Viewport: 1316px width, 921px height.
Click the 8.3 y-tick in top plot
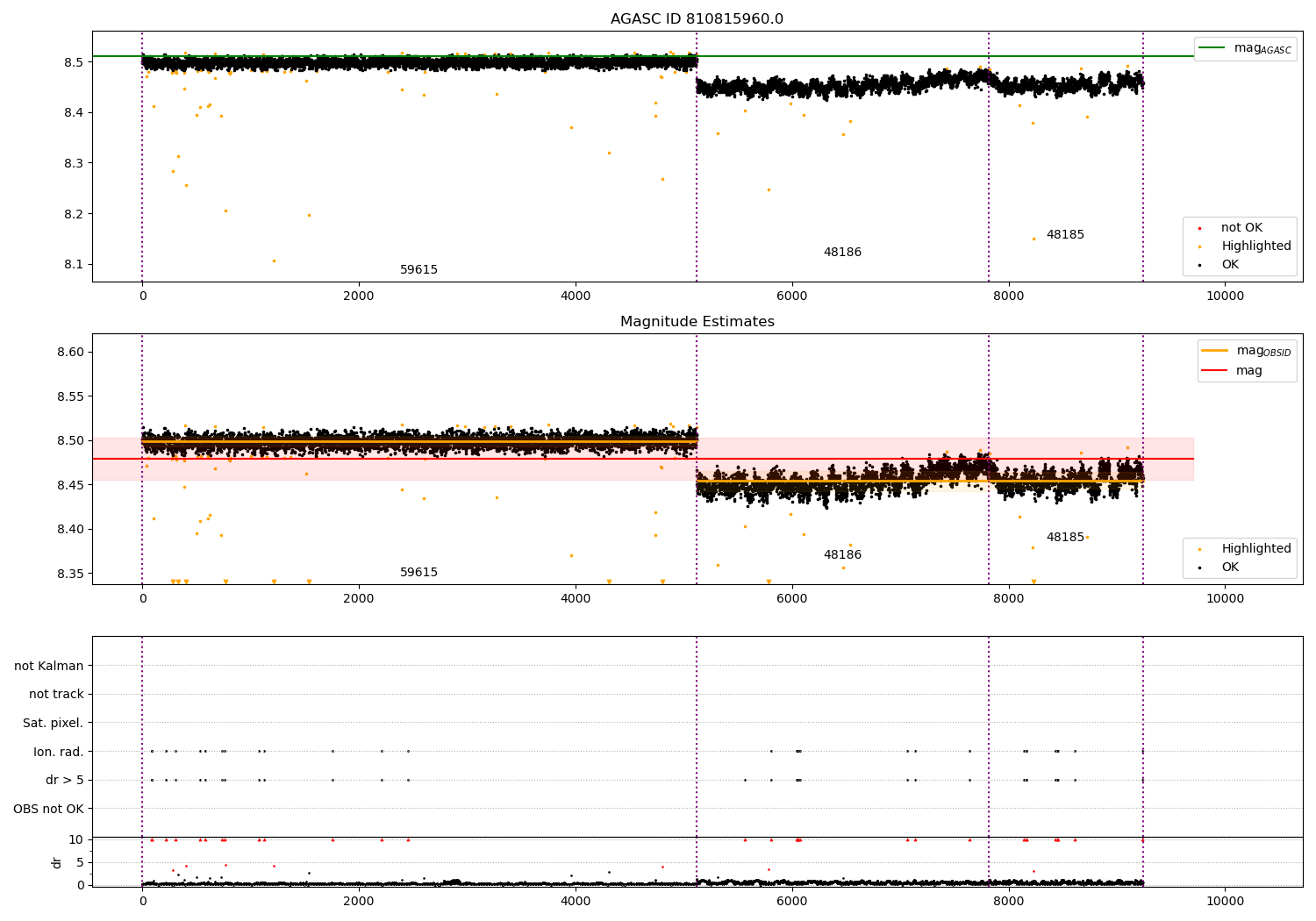[74, 164]
